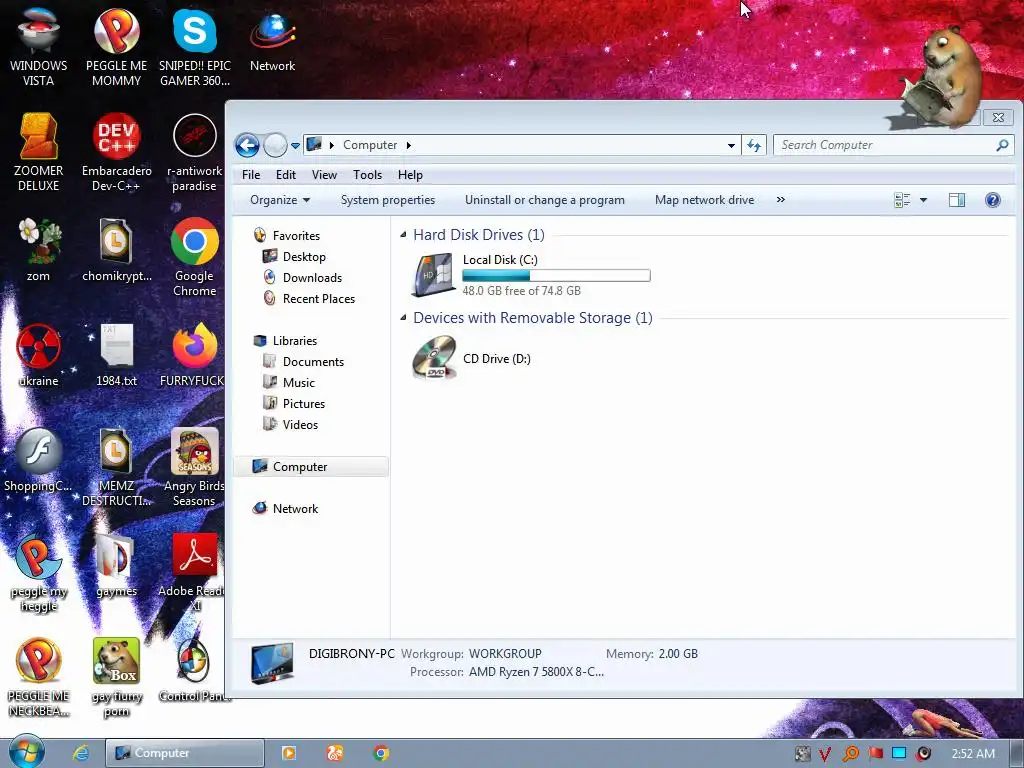This screenshot has width=1024, height=768.
Task: Open Explorer help via the question mark icon
Action: click(992, 200)
